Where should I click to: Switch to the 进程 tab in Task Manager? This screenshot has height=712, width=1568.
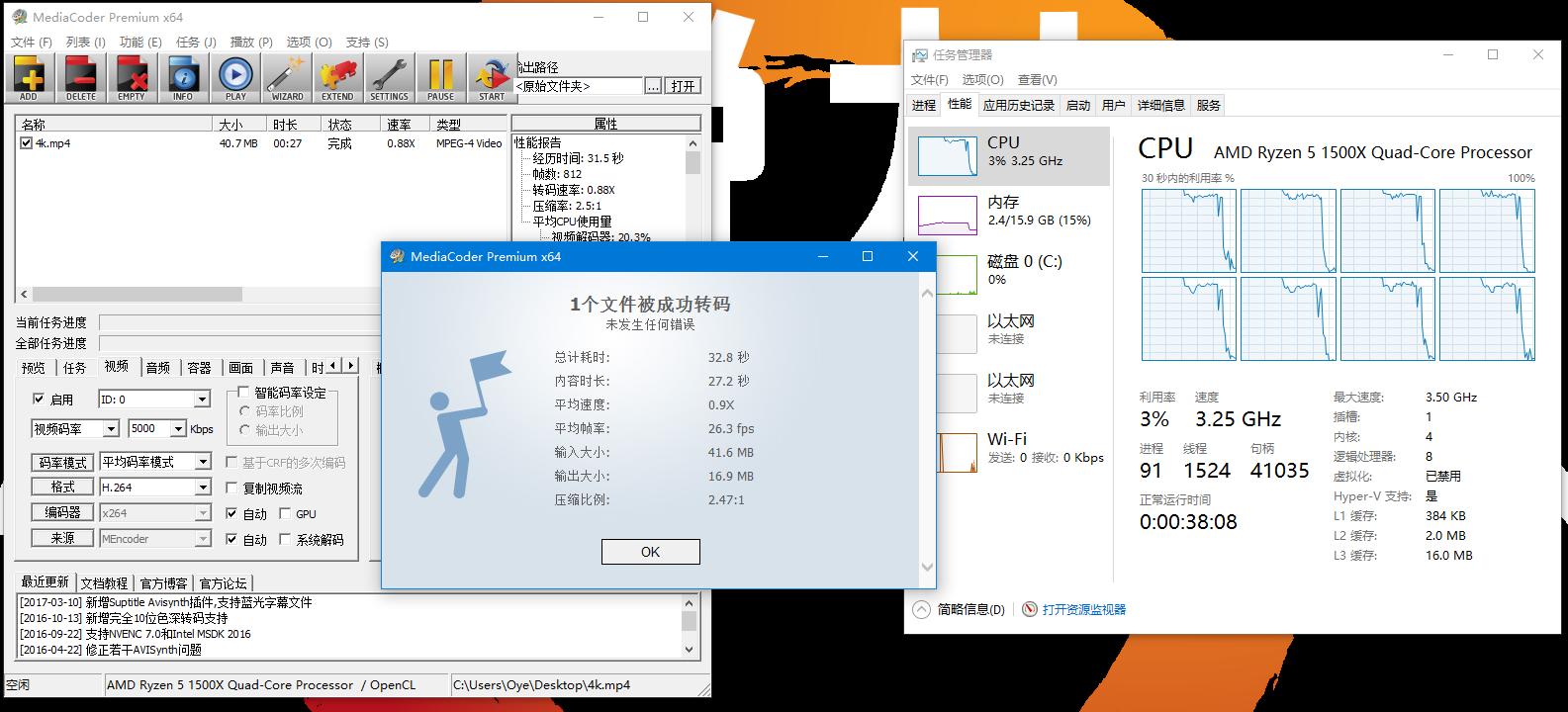924,105
